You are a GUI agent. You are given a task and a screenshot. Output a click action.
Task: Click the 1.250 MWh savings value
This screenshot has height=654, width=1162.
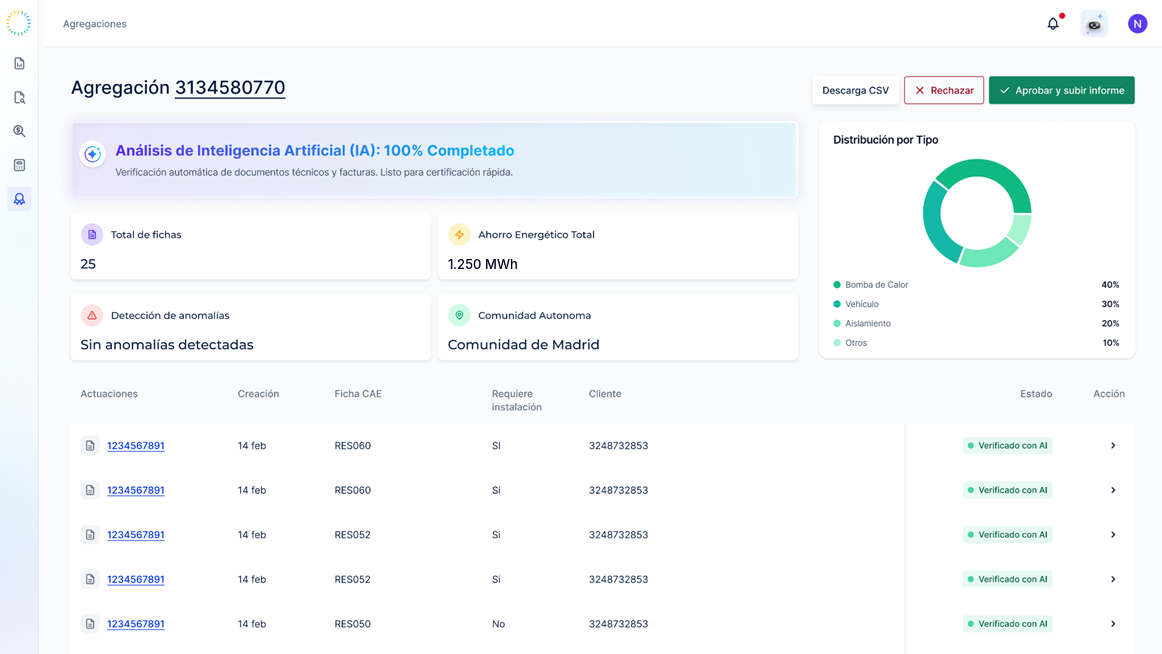[x=482, y=264]
